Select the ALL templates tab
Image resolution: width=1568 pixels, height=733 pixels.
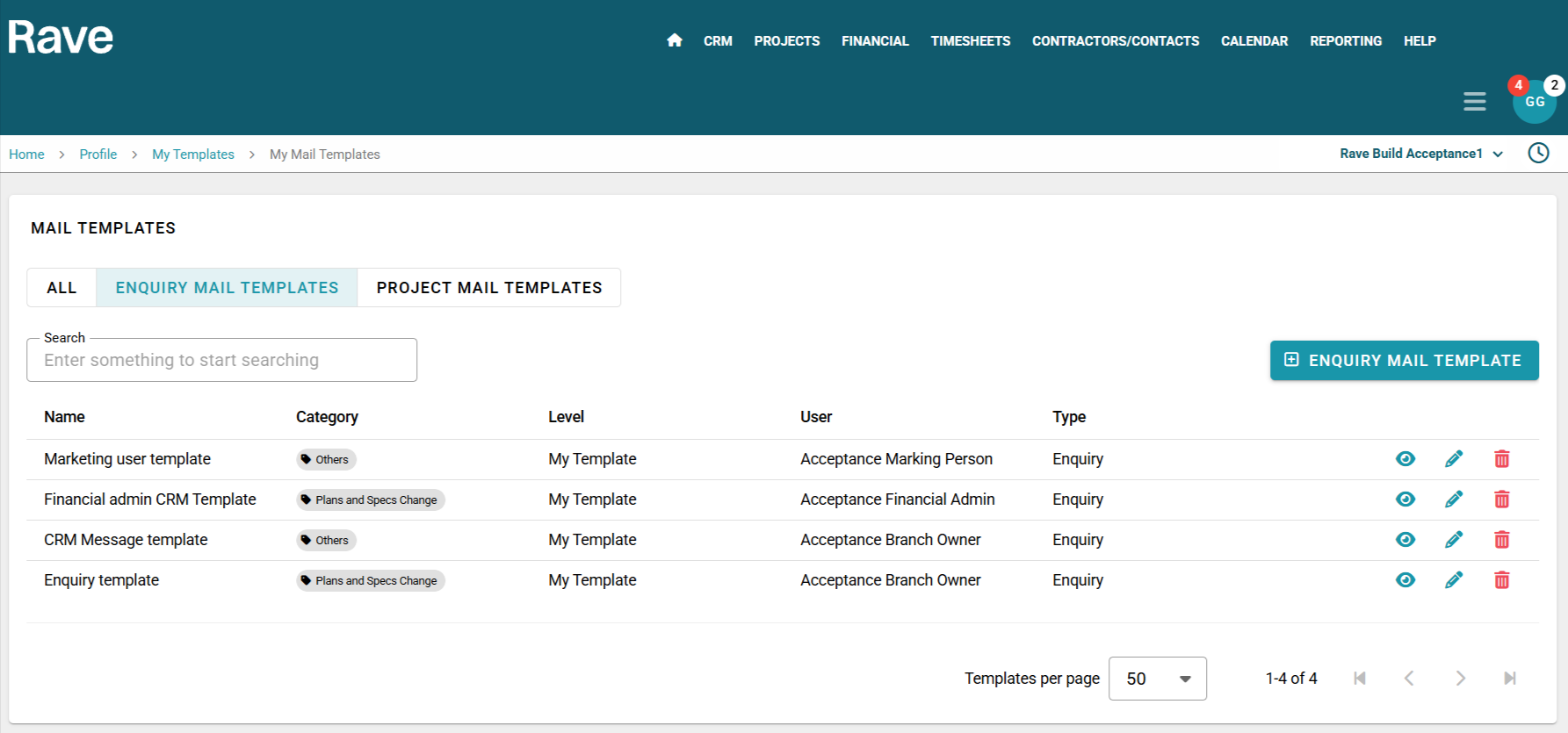click(61, 288)
